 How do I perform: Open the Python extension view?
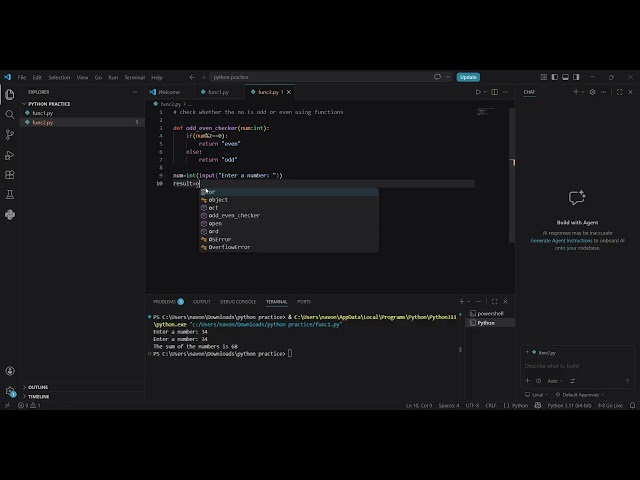point(10,215)
